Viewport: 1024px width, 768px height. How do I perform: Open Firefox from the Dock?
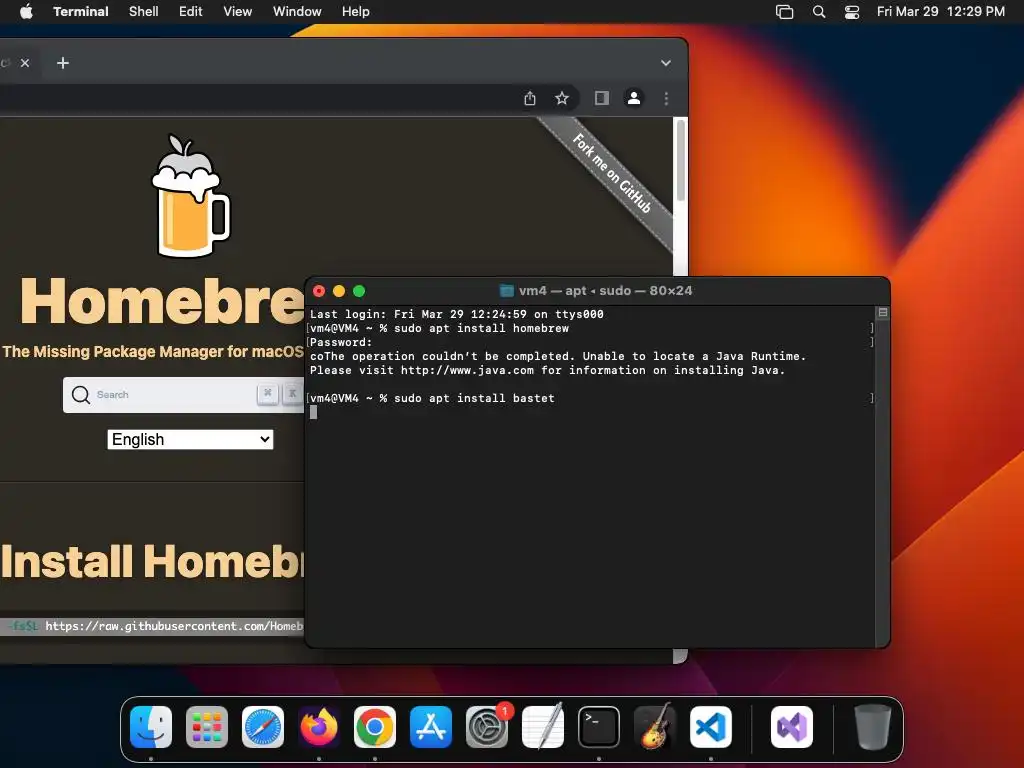click(x=319, y=727)
